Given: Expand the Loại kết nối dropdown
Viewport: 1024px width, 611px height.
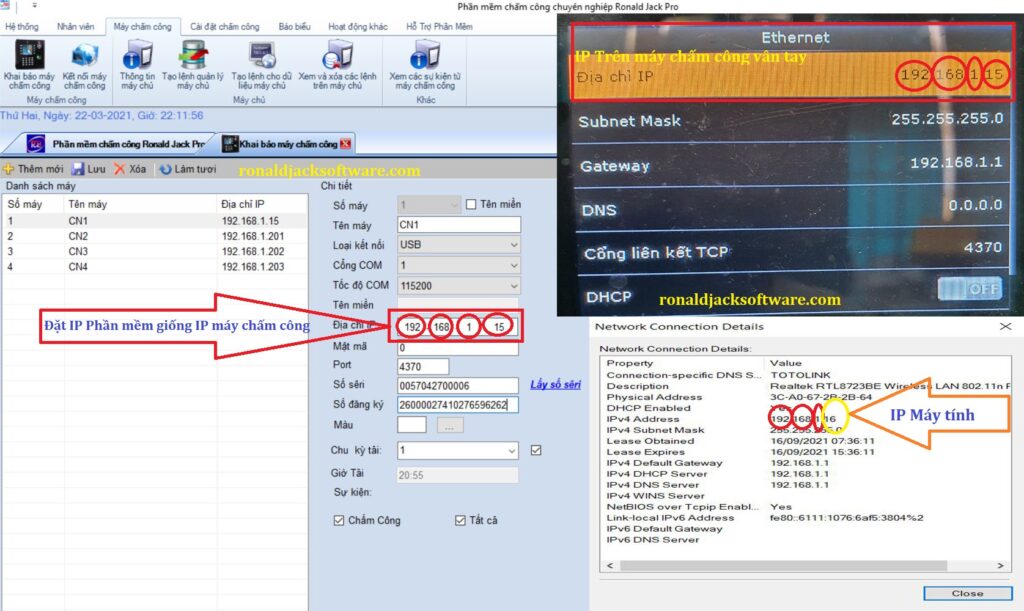Looking at the screenshot, I should (513, 245).
